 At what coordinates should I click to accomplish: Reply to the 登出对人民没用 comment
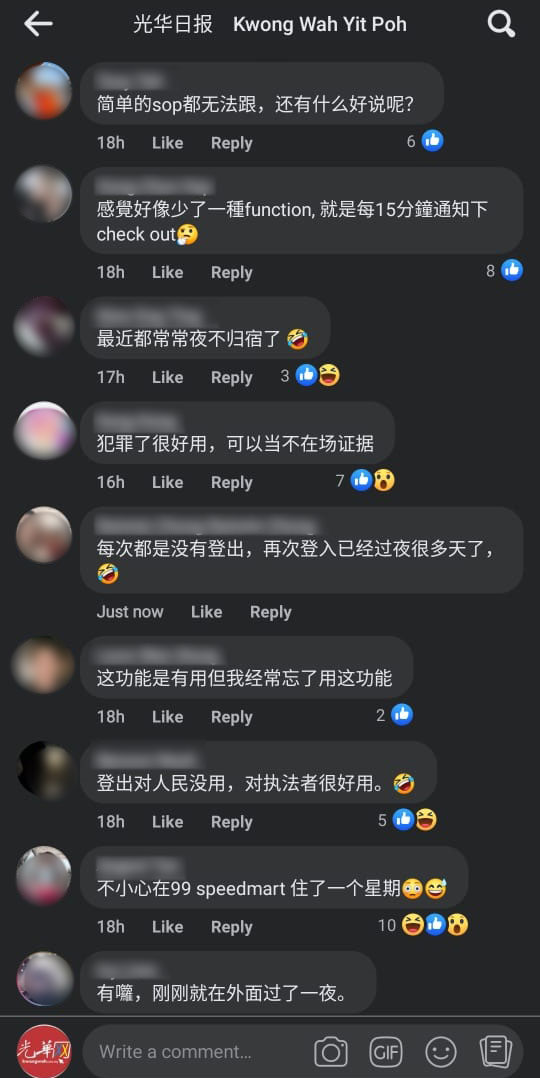click(x=231, y=822)
